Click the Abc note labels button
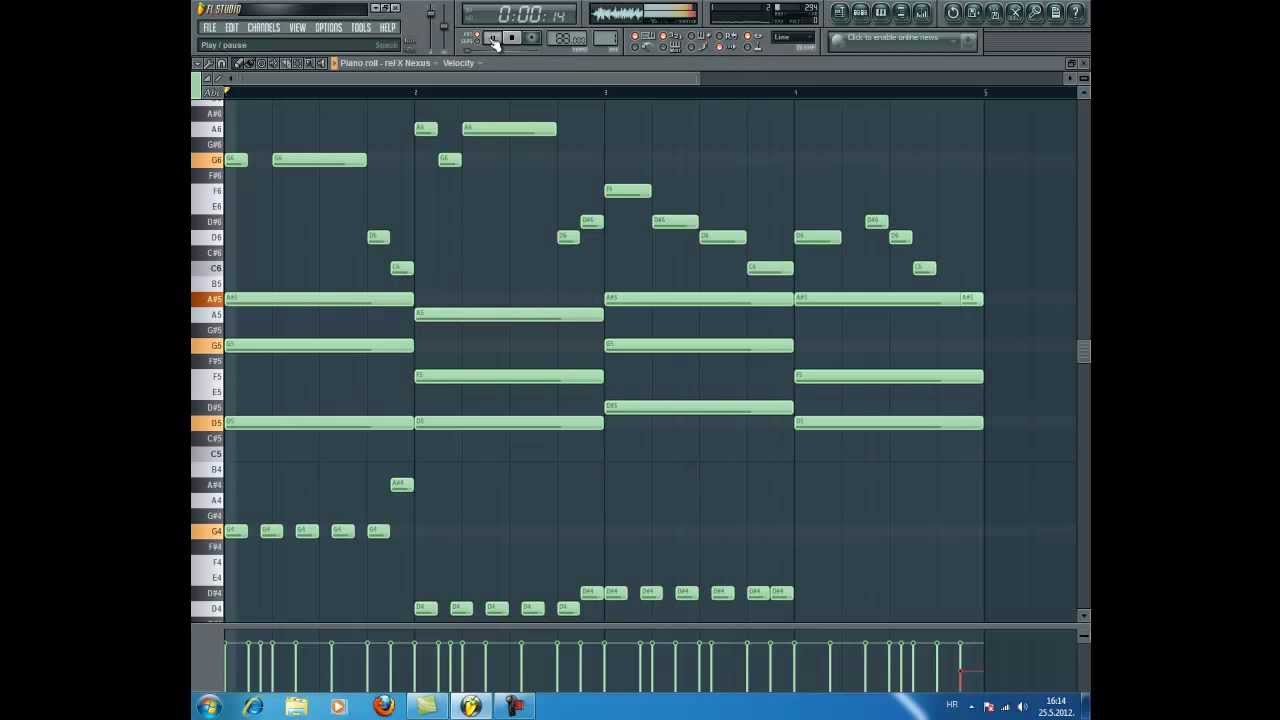The image size is (1280, 720). click(x=211, y=93)
